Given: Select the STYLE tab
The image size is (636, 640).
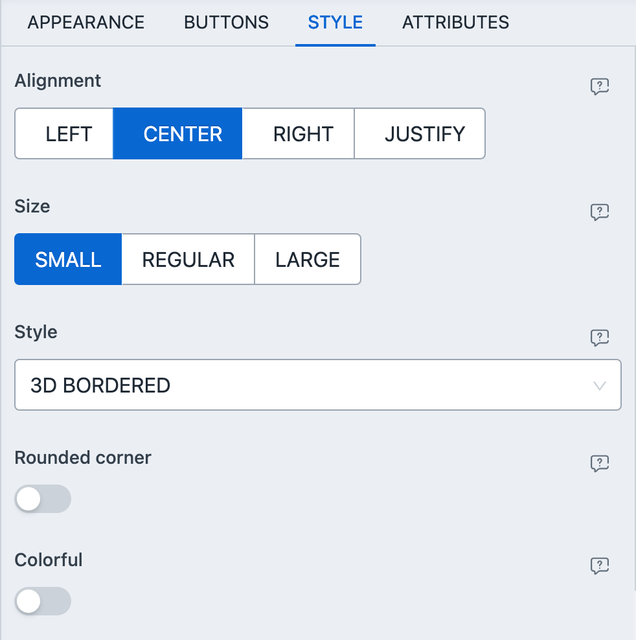Looking at the screenshot, I should point(335,22).
